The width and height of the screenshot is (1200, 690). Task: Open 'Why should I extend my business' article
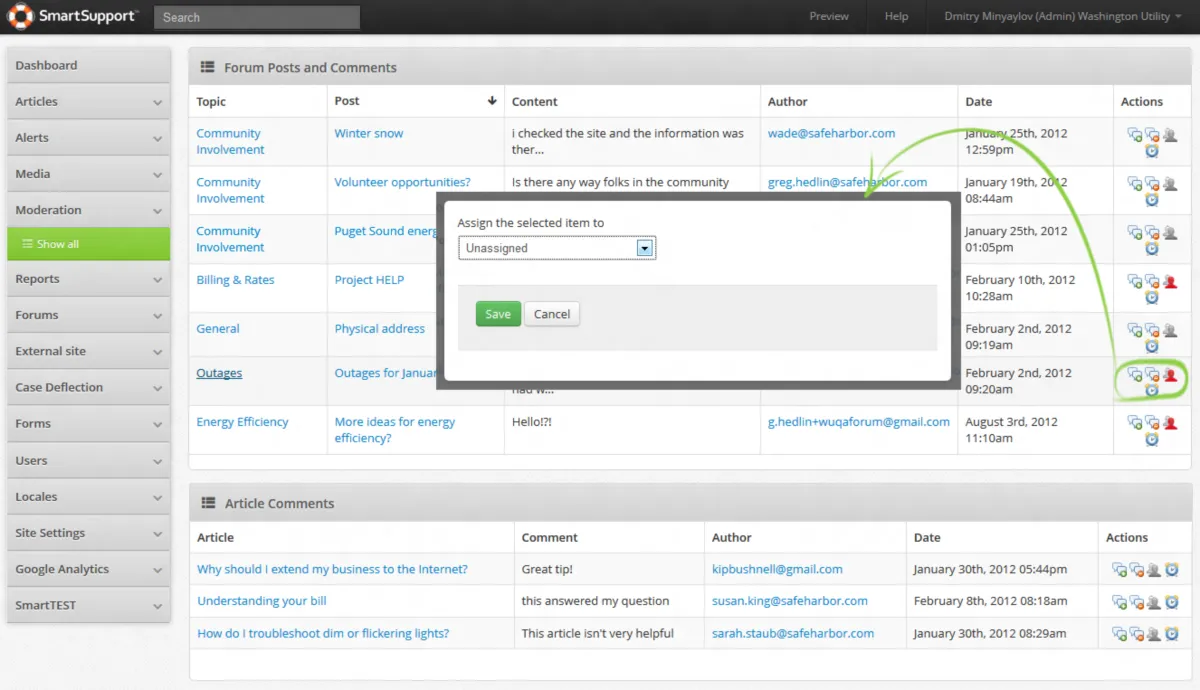click(x=332, y=569)
